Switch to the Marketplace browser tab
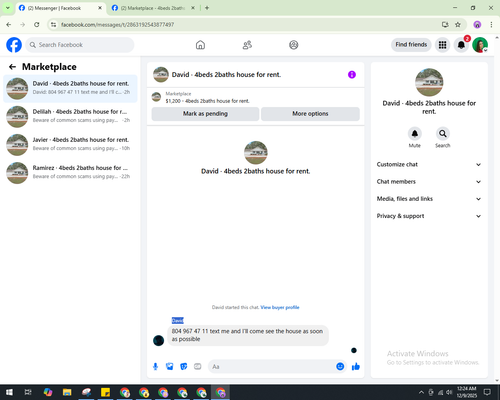500x400 pixels. pos(153,8)
